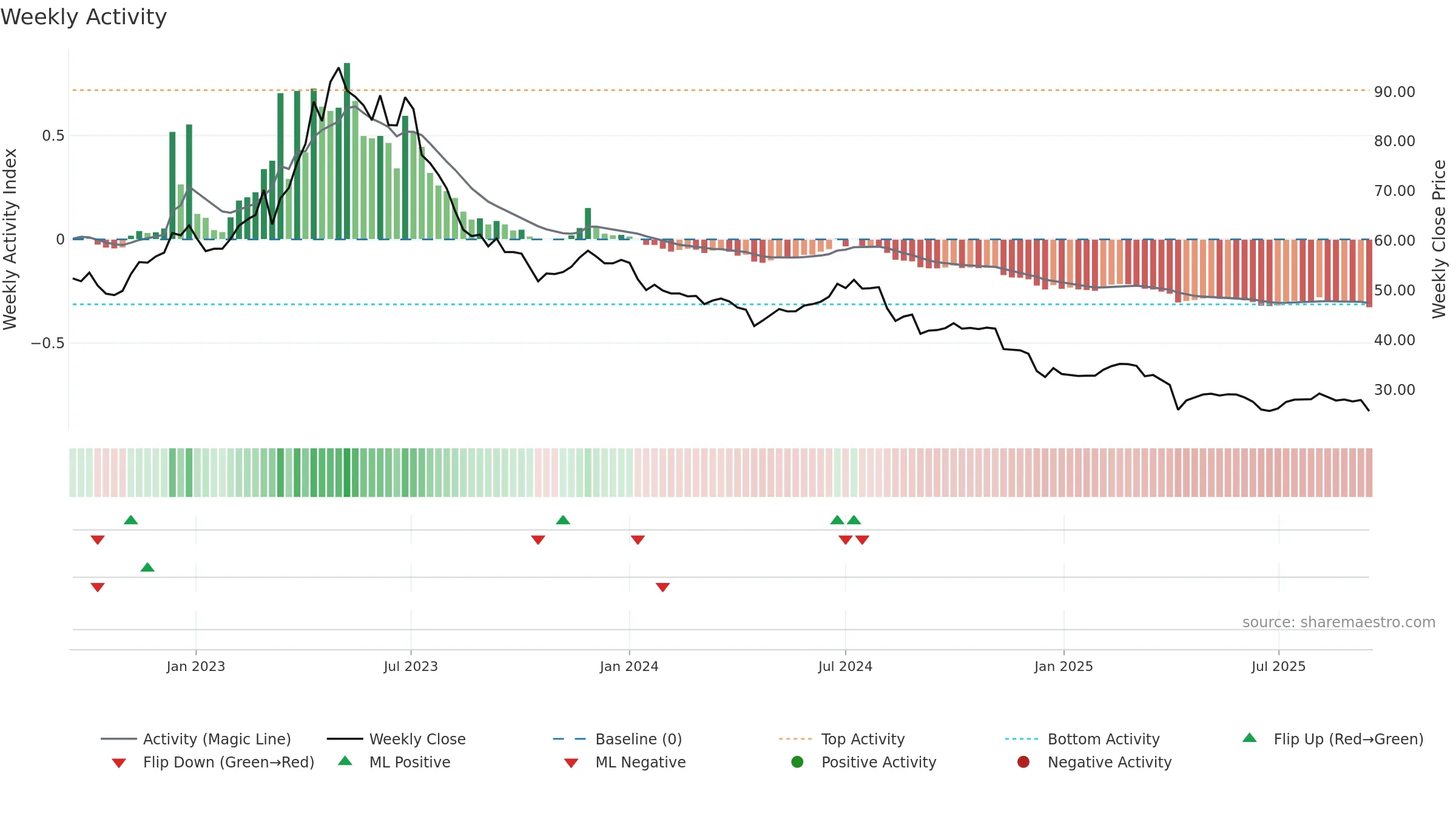Click the red Flip Down legend triangle icon
The width and height of the screenshot is (1456, 819).
pyautogui.click(x=119, y=763)
